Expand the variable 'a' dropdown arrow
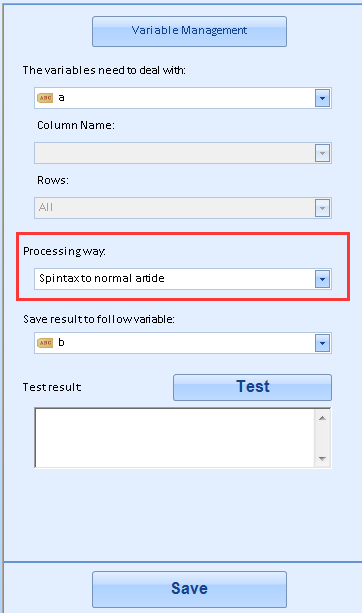Viewport: 362px width, 613px height. click(x=323, y=98)
